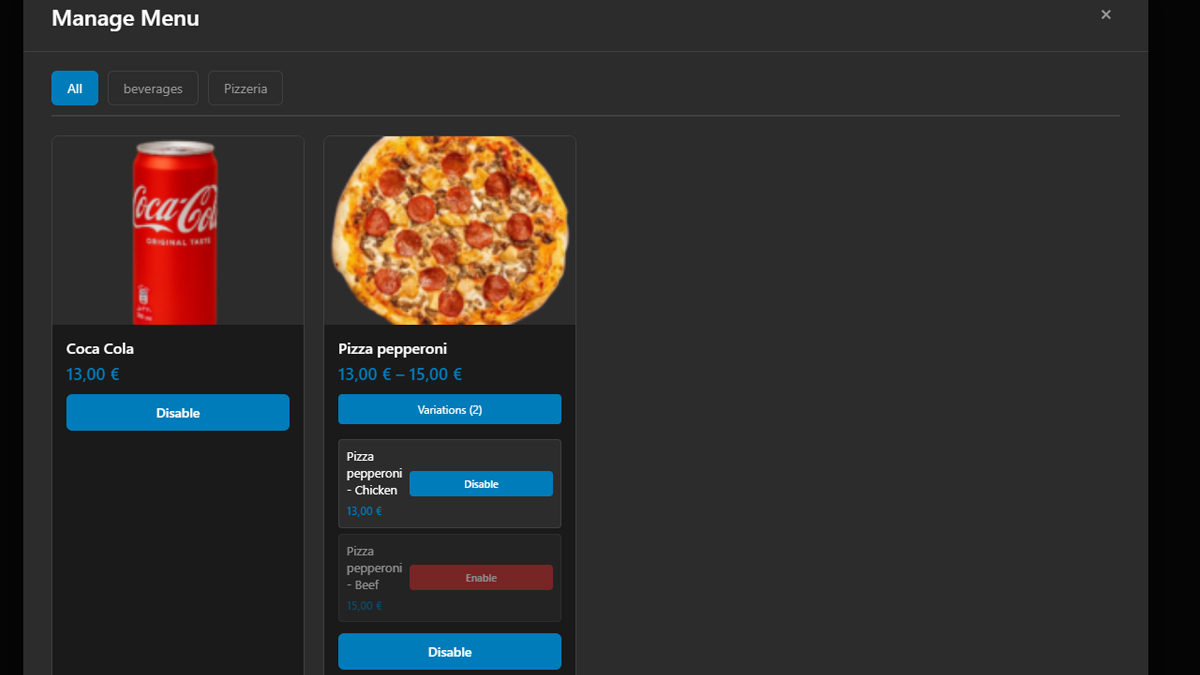
Task: Click the Coca Cola 13,00 € price
Action: coord(93,375)
